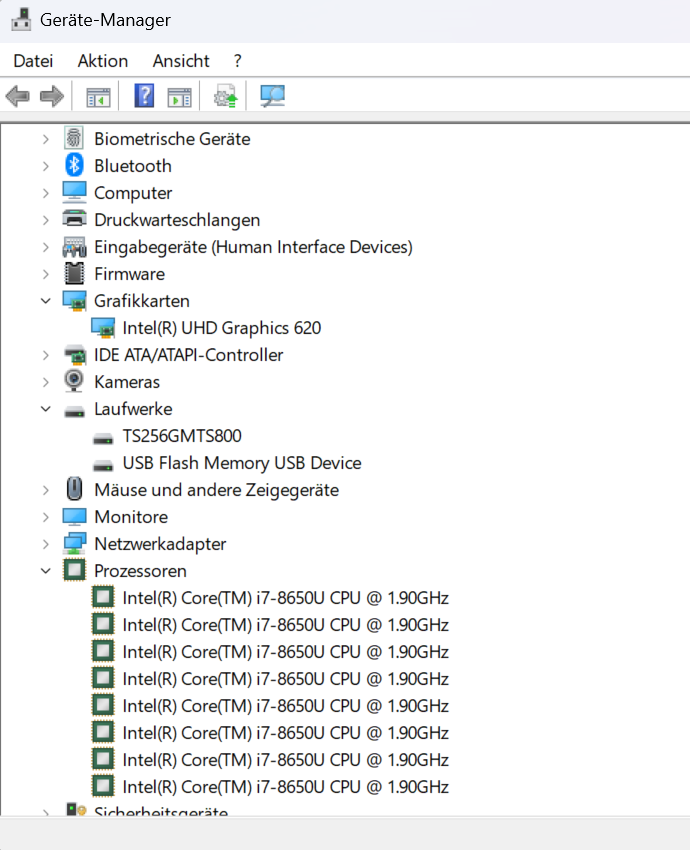The image size is (690, 850).
Task: Click scan for hardware changes icon
Action: (x=272, y=96)
